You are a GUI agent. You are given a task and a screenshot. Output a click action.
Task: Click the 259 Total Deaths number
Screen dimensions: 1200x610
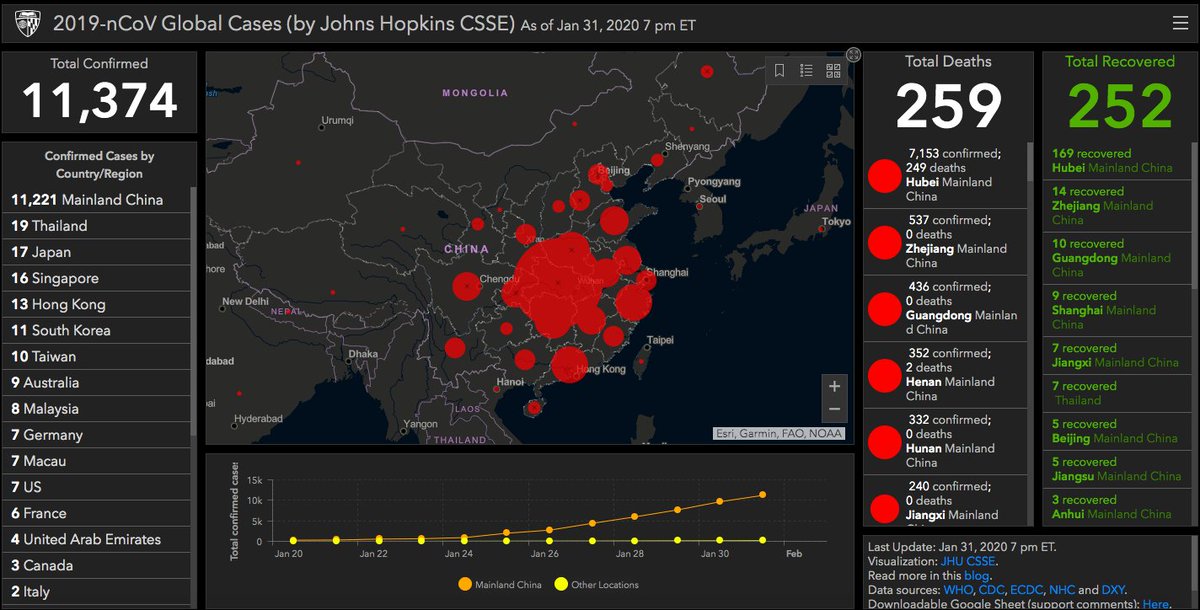click(x=948, y=107)
